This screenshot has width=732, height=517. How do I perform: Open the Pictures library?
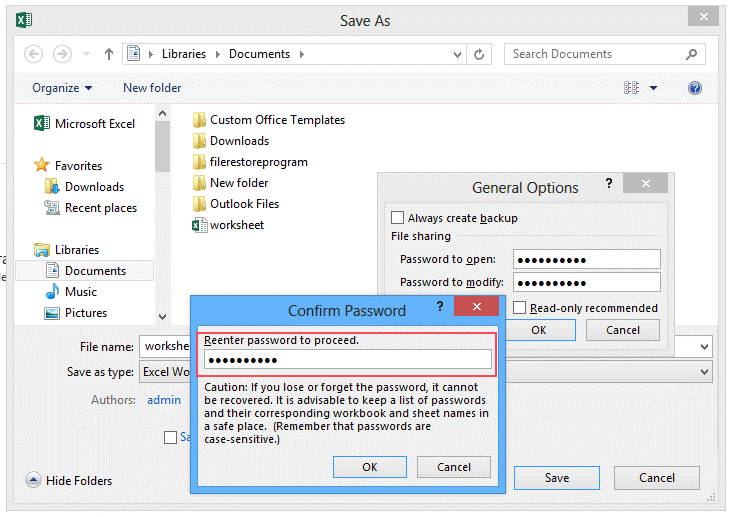tap(76, 313)
